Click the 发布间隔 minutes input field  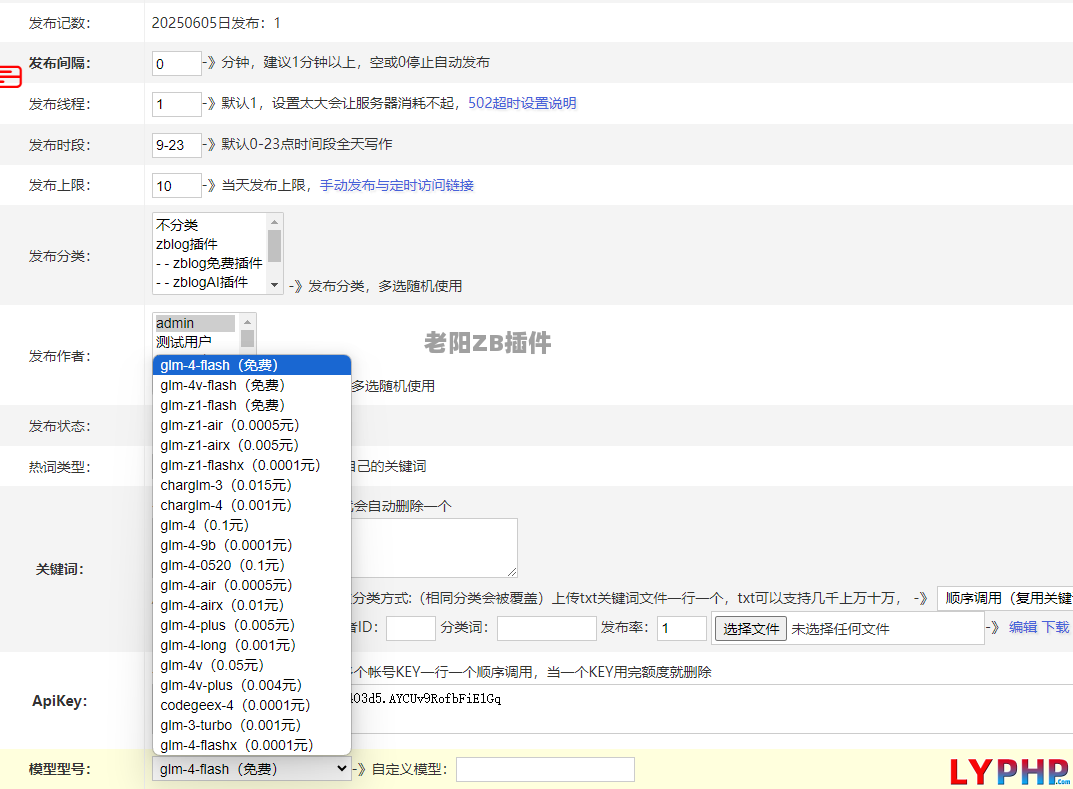click(x=177, y=64)
